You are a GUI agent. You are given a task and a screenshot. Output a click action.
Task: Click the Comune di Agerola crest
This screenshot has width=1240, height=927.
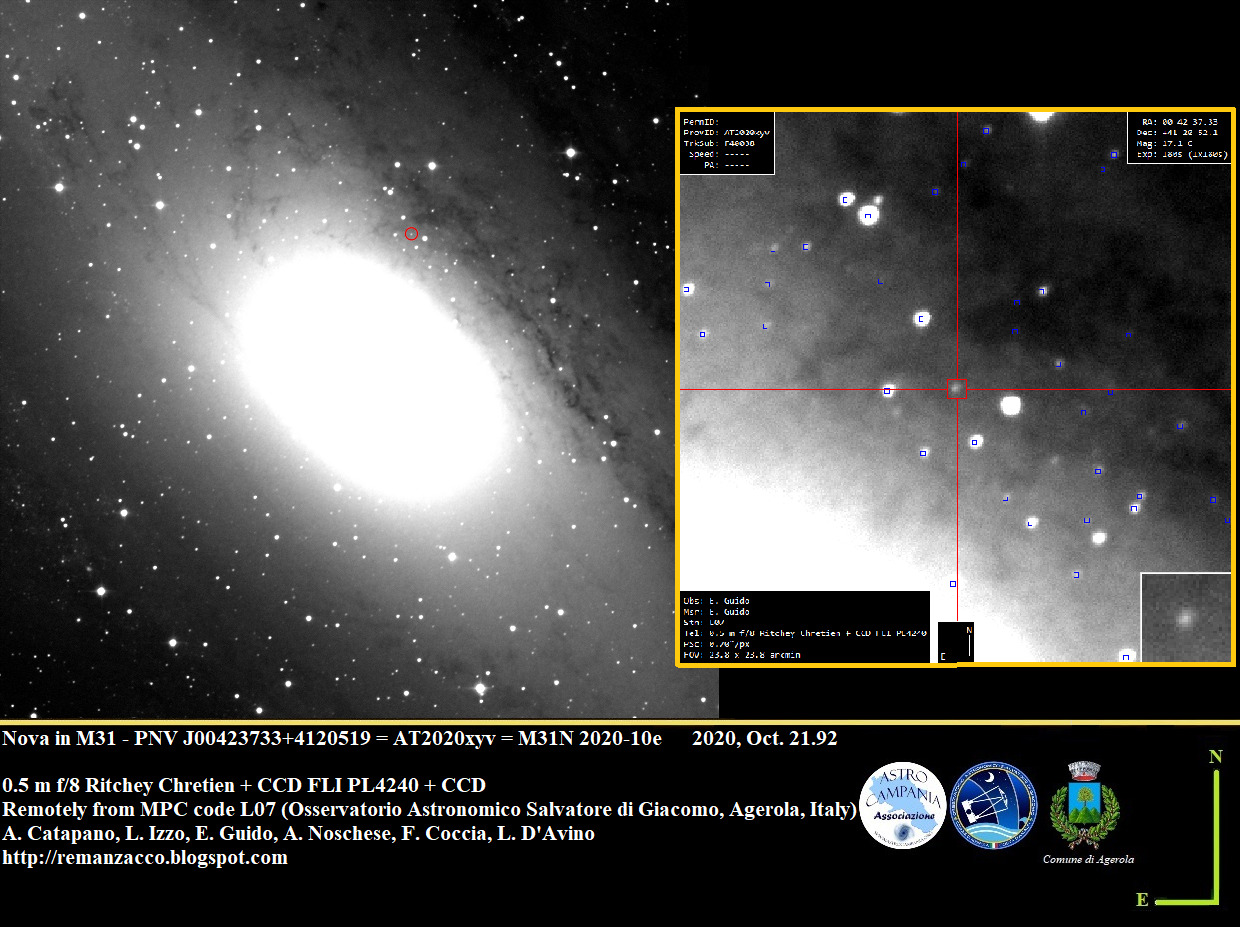[x=1084, y=804]
